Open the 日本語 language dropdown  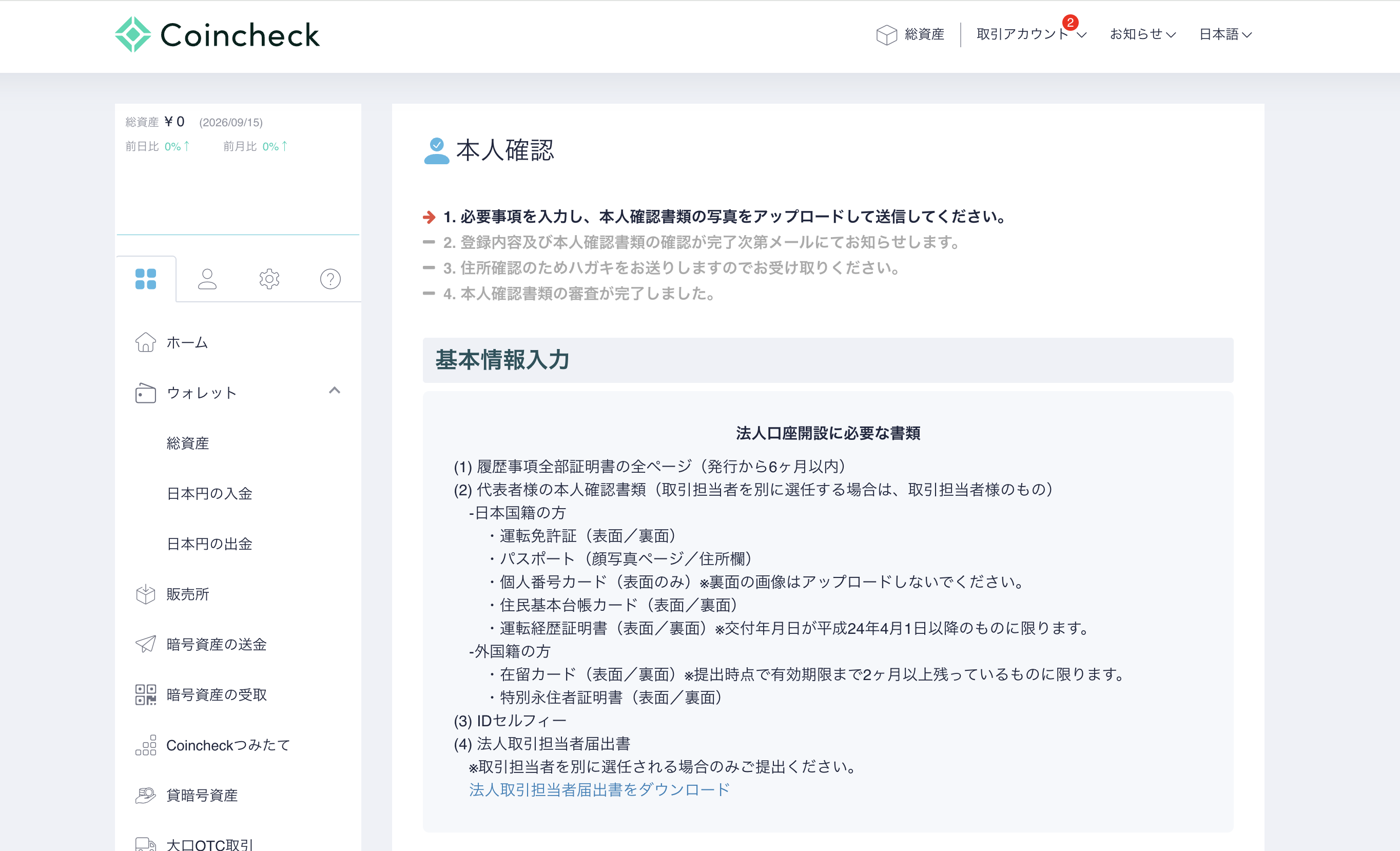[1225, 34]
